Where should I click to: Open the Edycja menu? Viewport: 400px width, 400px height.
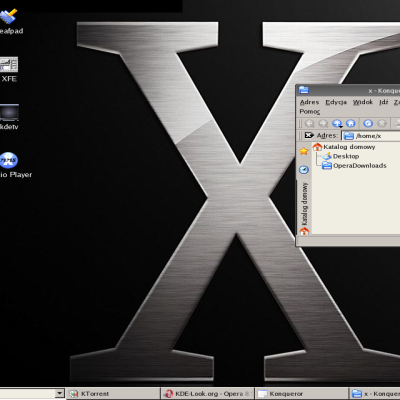(336, 102)
